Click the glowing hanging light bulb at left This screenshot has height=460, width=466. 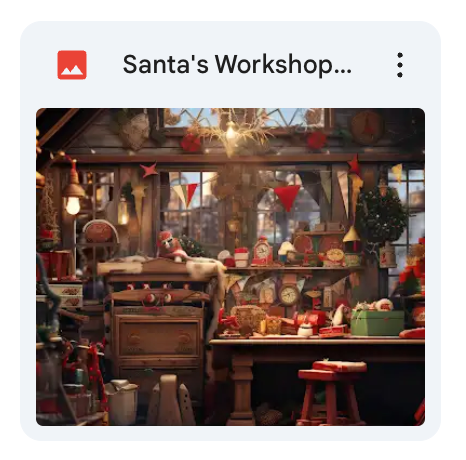73,204
